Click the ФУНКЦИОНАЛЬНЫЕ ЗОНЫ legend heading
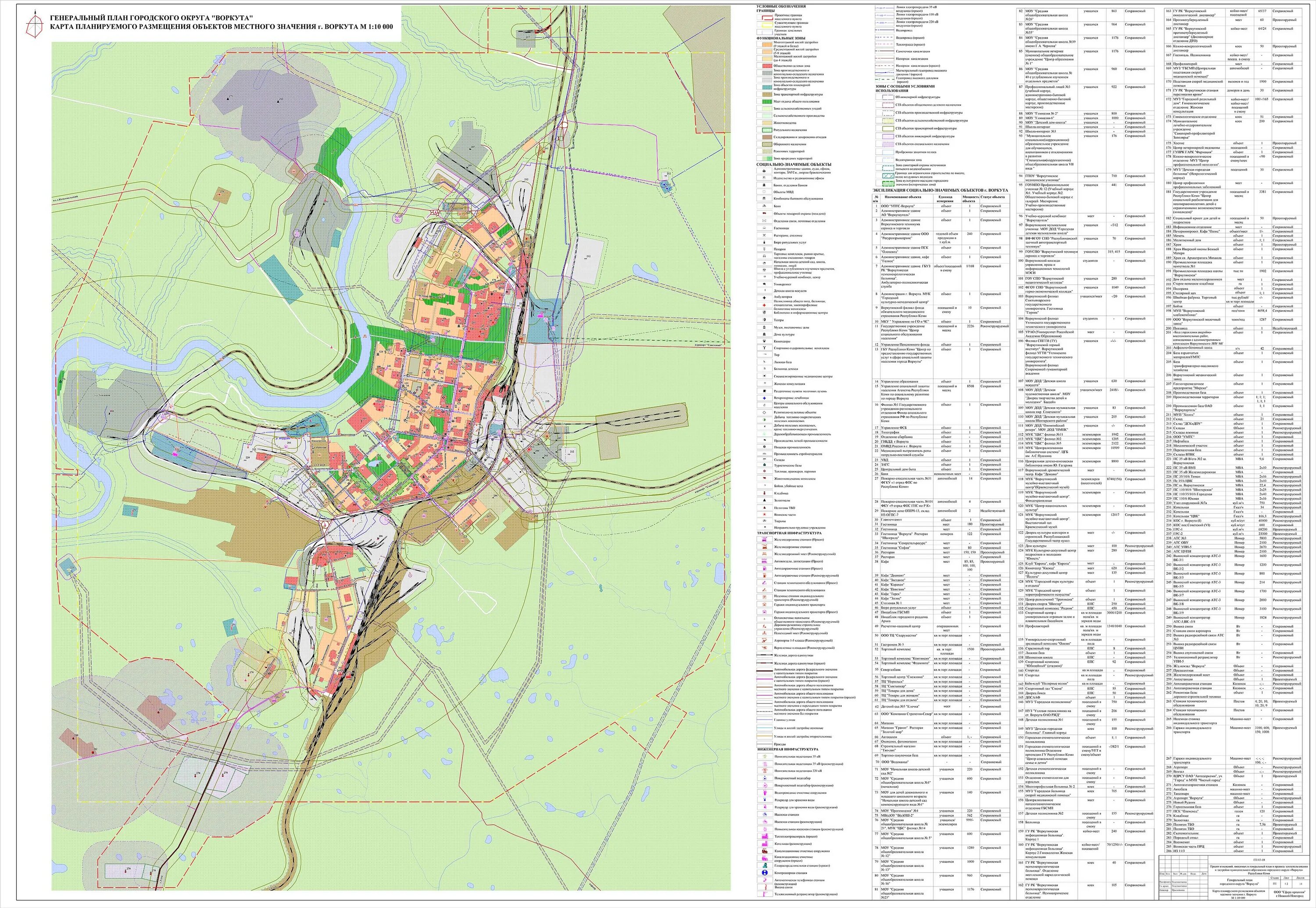 click(781, 38)
